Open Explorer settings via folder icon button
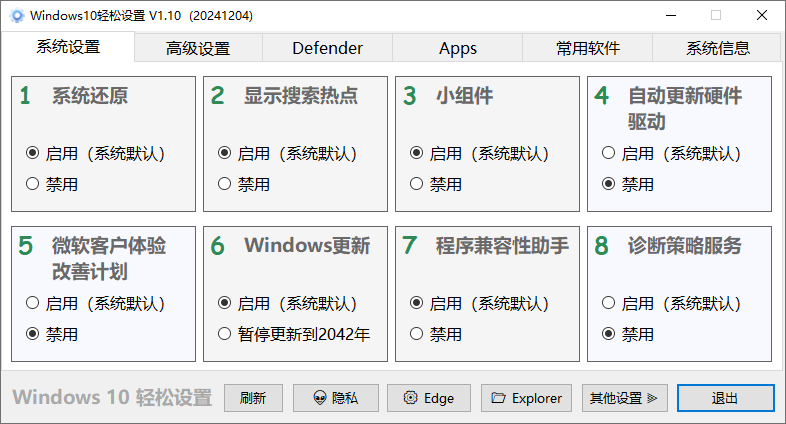Image resolution: width=786 pixels, height=424 pixels. 526,398
